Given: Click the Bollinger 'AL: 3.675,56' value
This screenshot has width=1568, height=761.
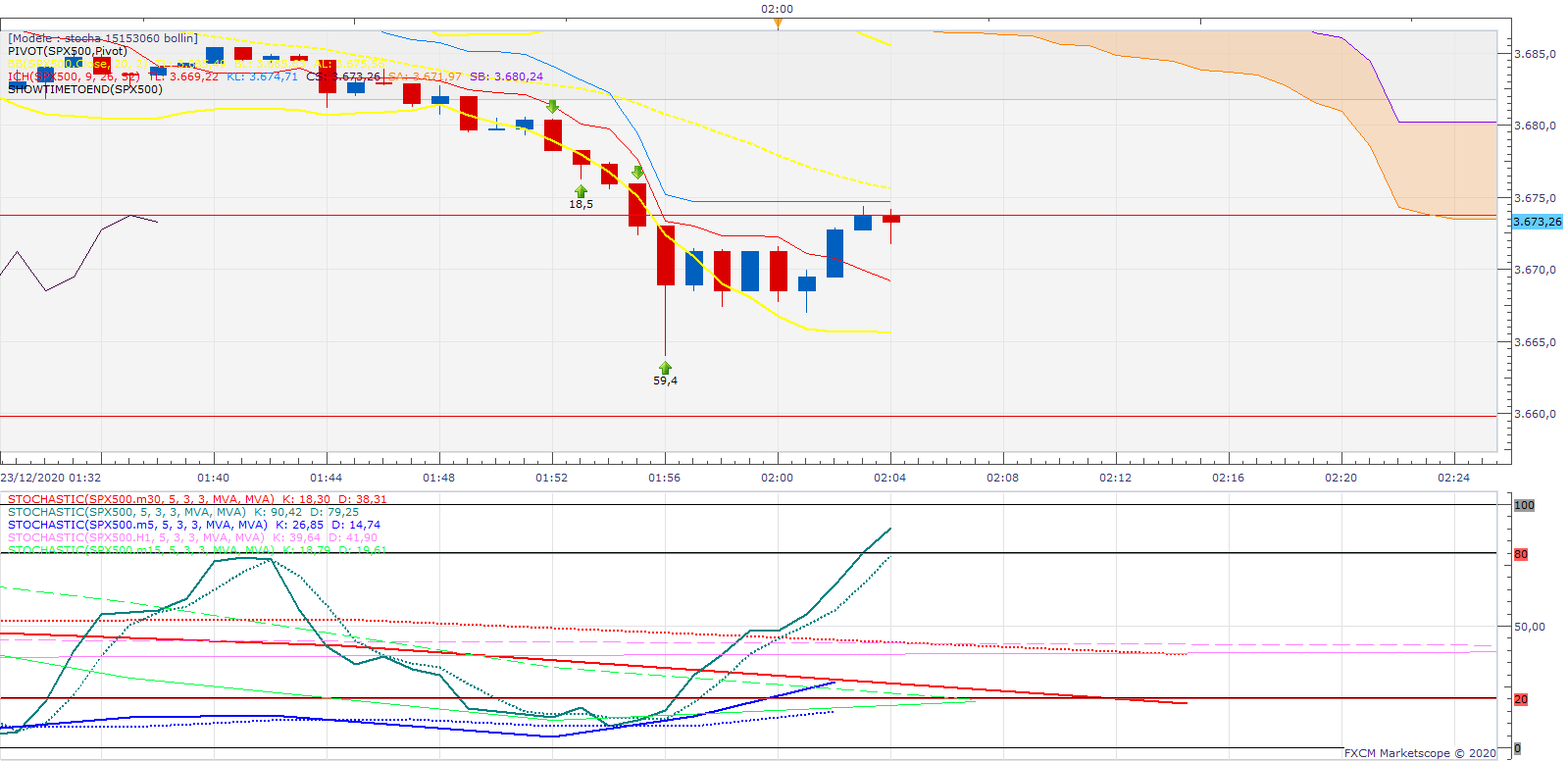Looking at the screenshot, I should (x=349, y=64).
